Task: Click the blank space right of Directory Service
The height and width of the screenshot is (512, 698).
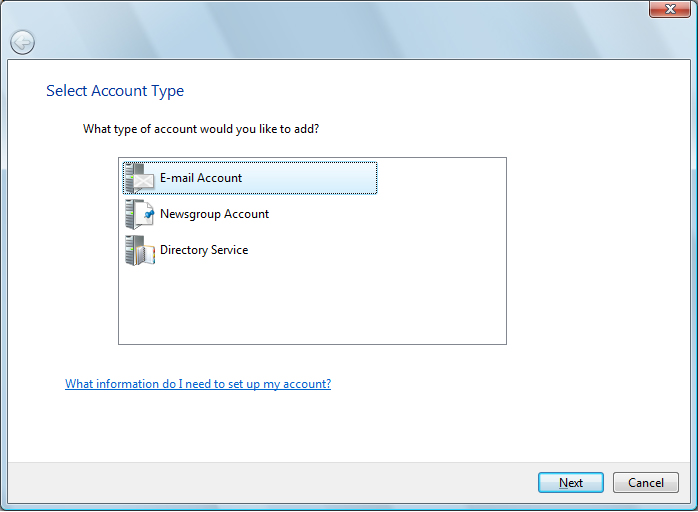Action: [x=376, y=250]
